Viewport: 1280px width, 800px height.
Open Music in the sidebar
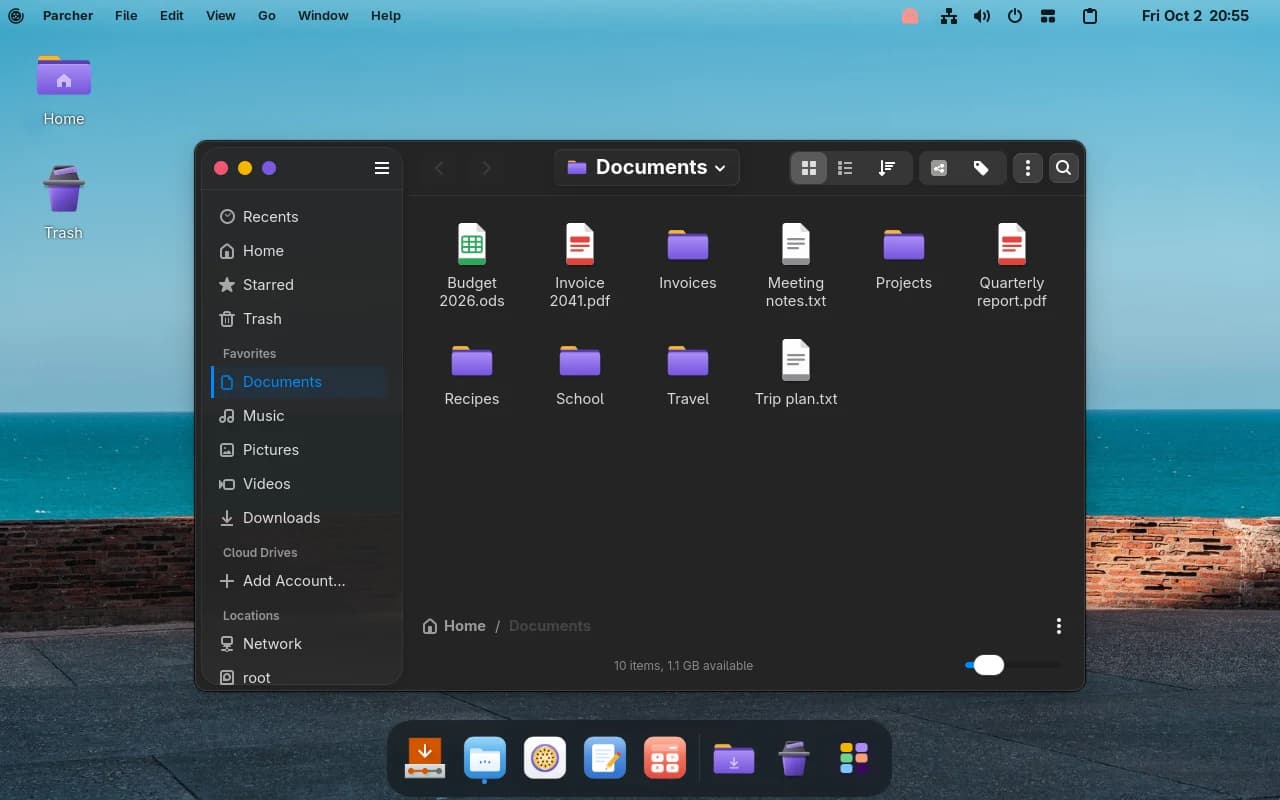coord(299,416)
